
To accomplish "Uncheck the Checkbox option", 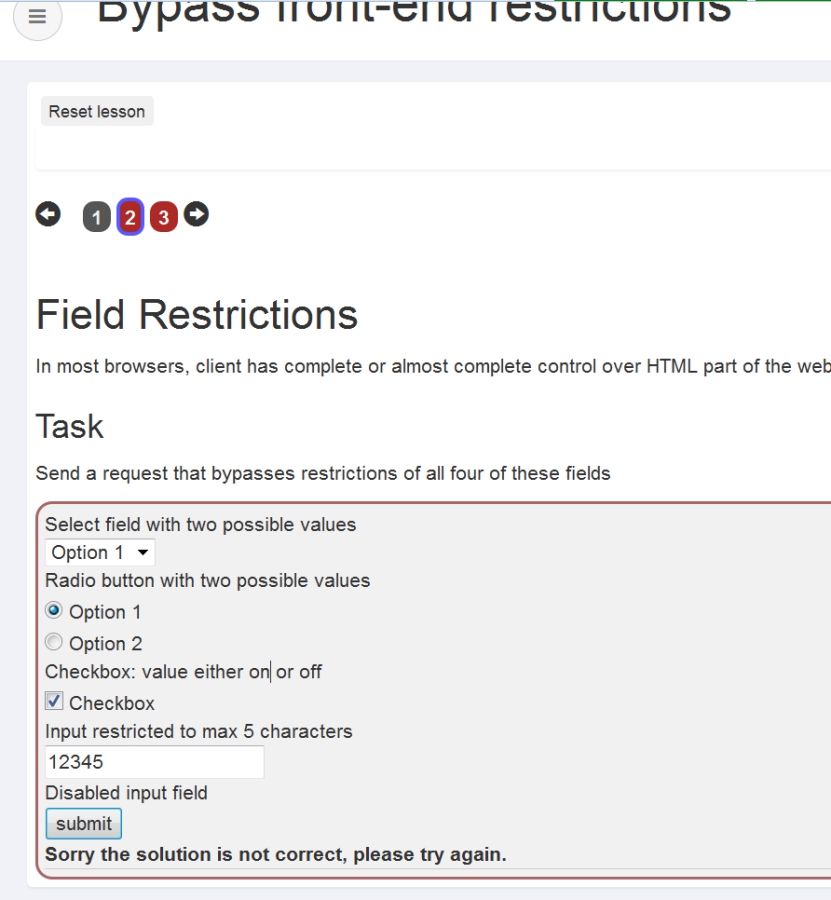I will (x=54, y=702).
